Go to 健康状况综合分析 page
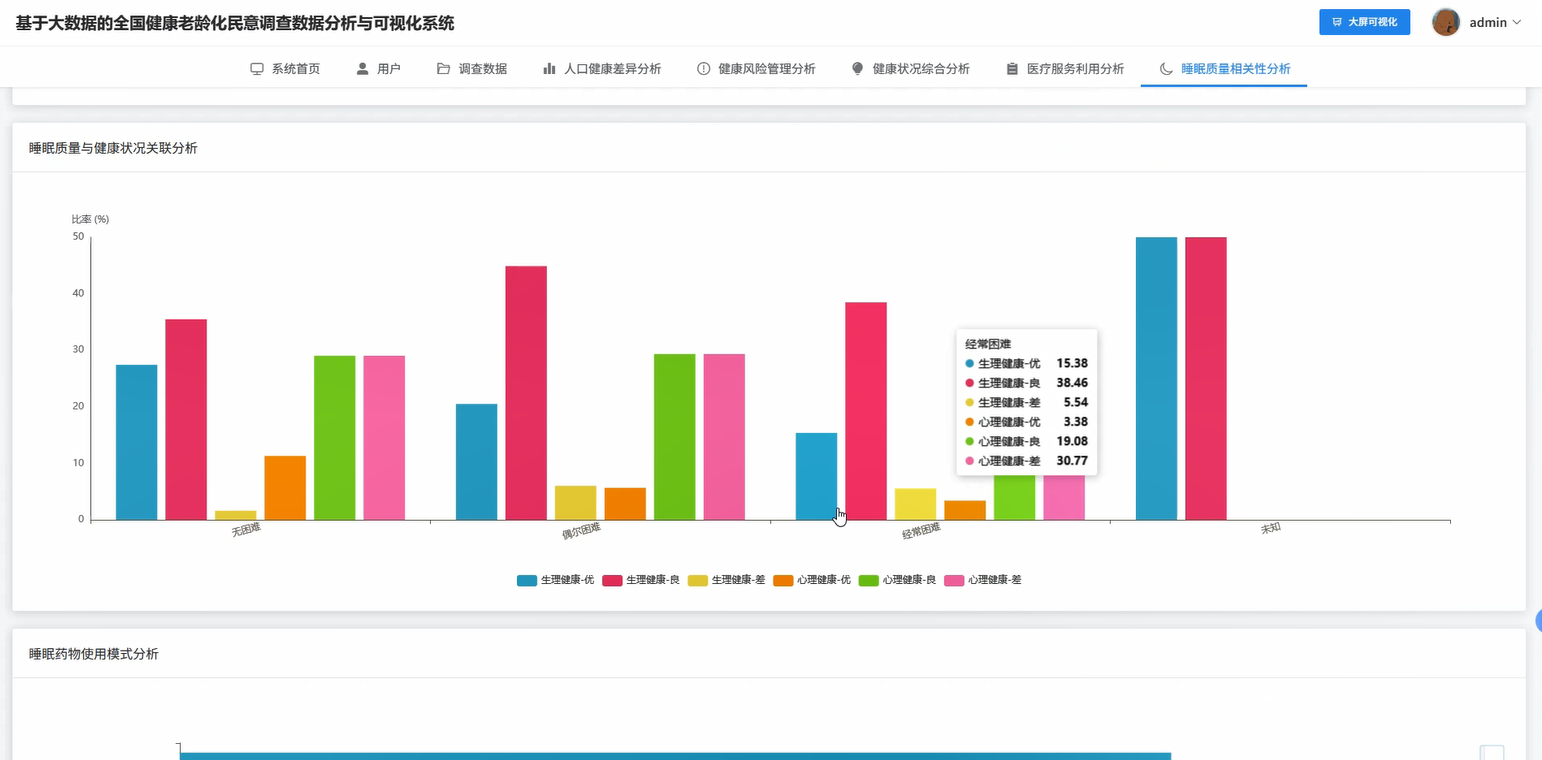The image size is (1542, 760). (910, 69)
